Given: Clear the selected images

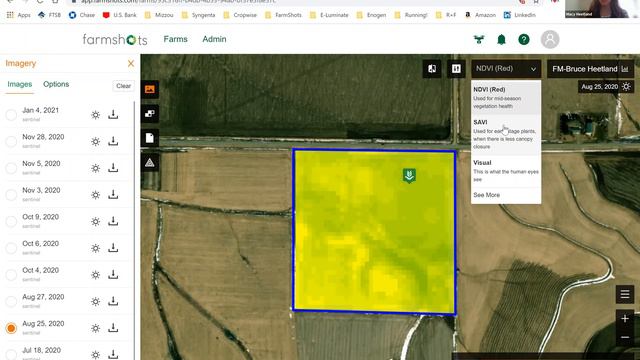Looking at the screenshot, I should click(x=123, y=86).
